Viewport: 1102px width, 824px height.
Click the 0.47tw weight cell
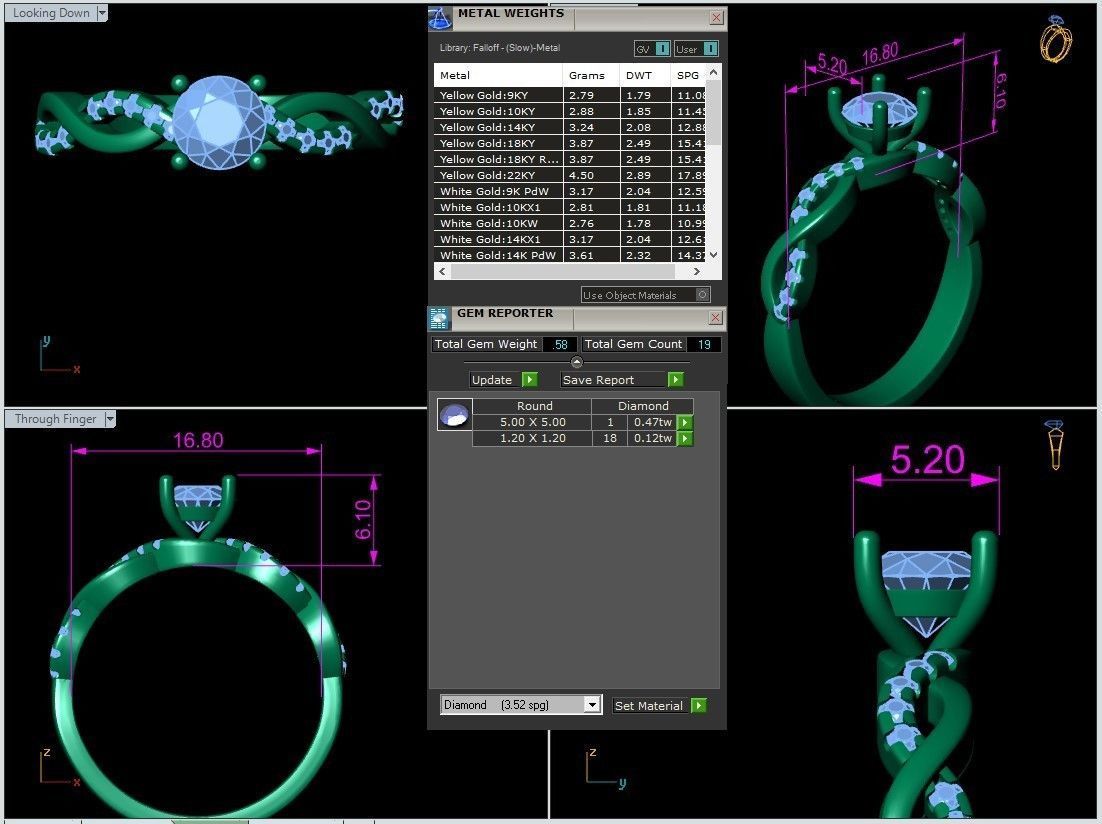[x=652, y=422]
